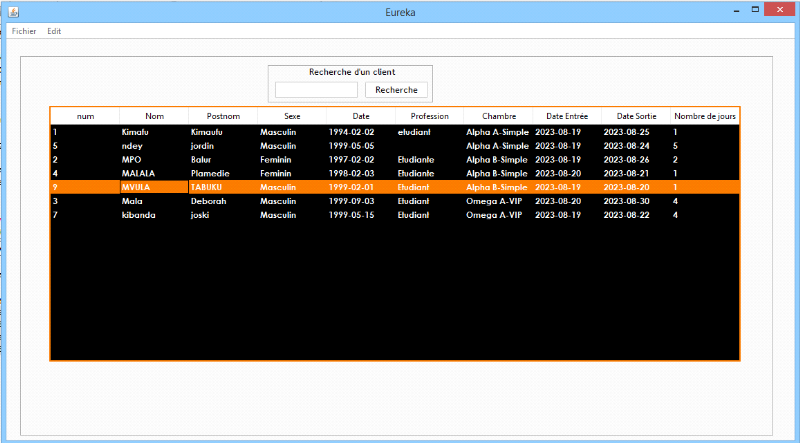Open the Edit menu
Viewport: 800px width, 443px height.
pos(54,31)
